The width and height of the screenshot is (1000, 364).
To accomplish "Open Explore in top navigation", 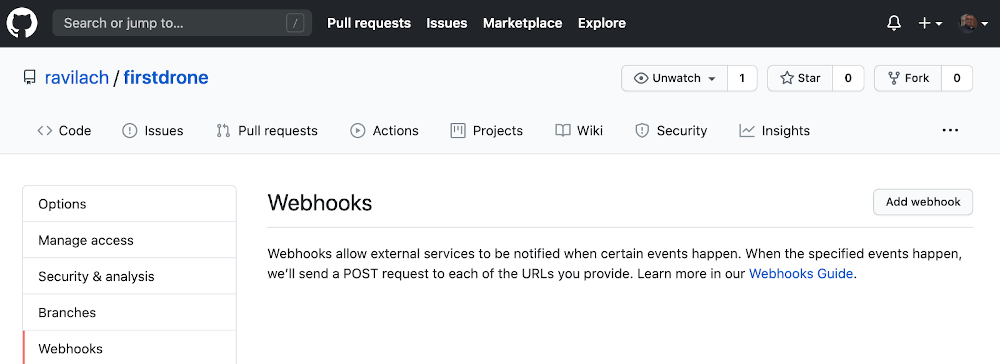I will (x=601, y=23).
